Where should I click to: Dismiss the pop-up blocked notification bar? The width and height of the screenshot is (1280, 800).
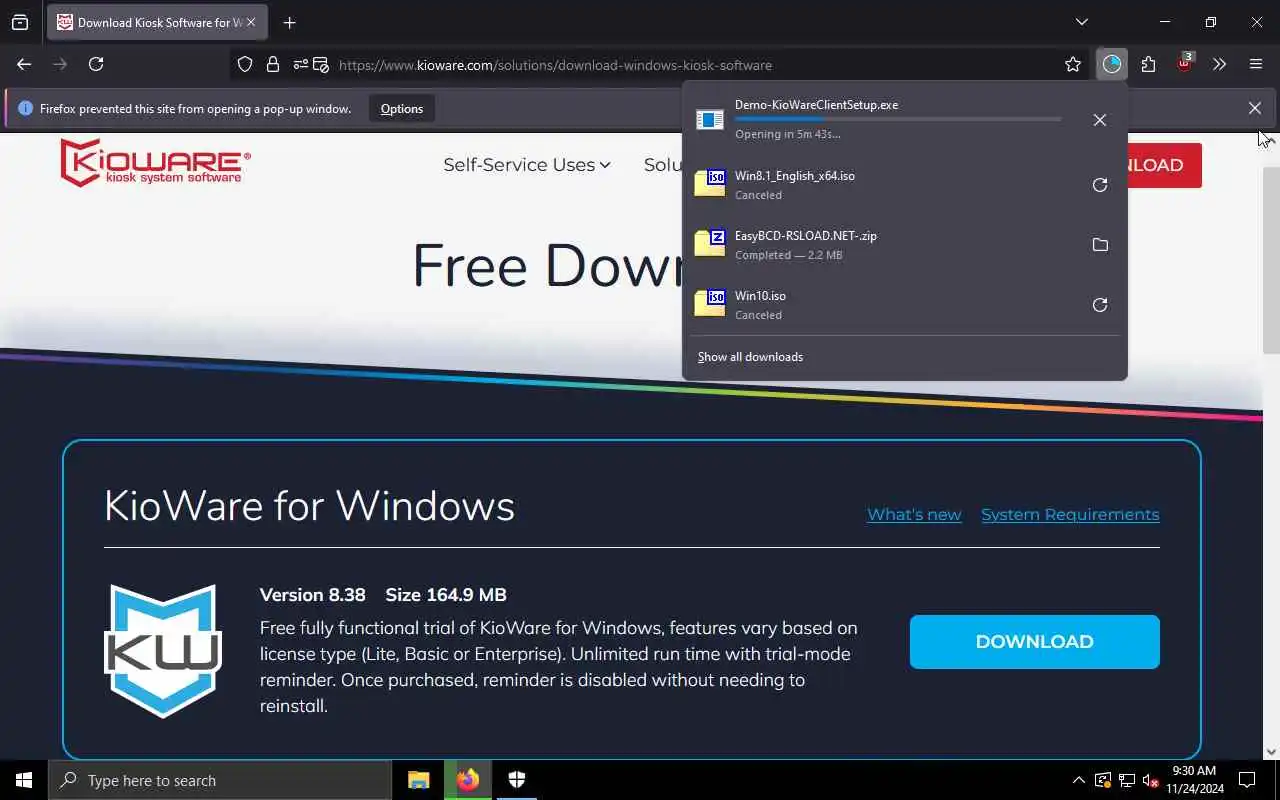pyautogui.click(x=1255, y=108)
